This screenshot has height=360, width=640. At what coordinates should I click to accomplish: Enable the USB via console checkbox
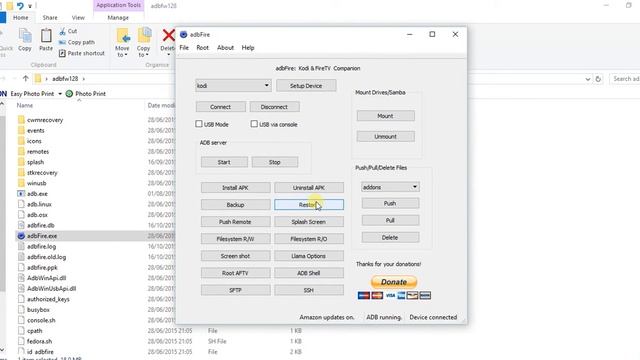254,124
